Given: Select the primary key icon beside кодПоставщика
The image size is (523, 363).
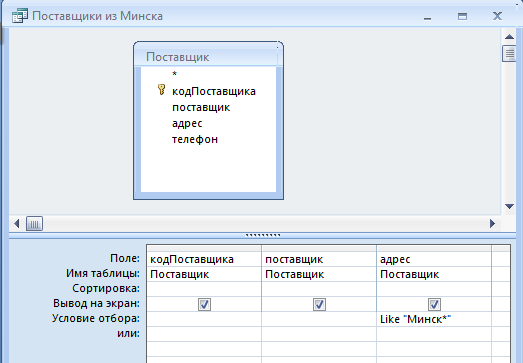Looking at the screenshot, I should click(161, 90).
